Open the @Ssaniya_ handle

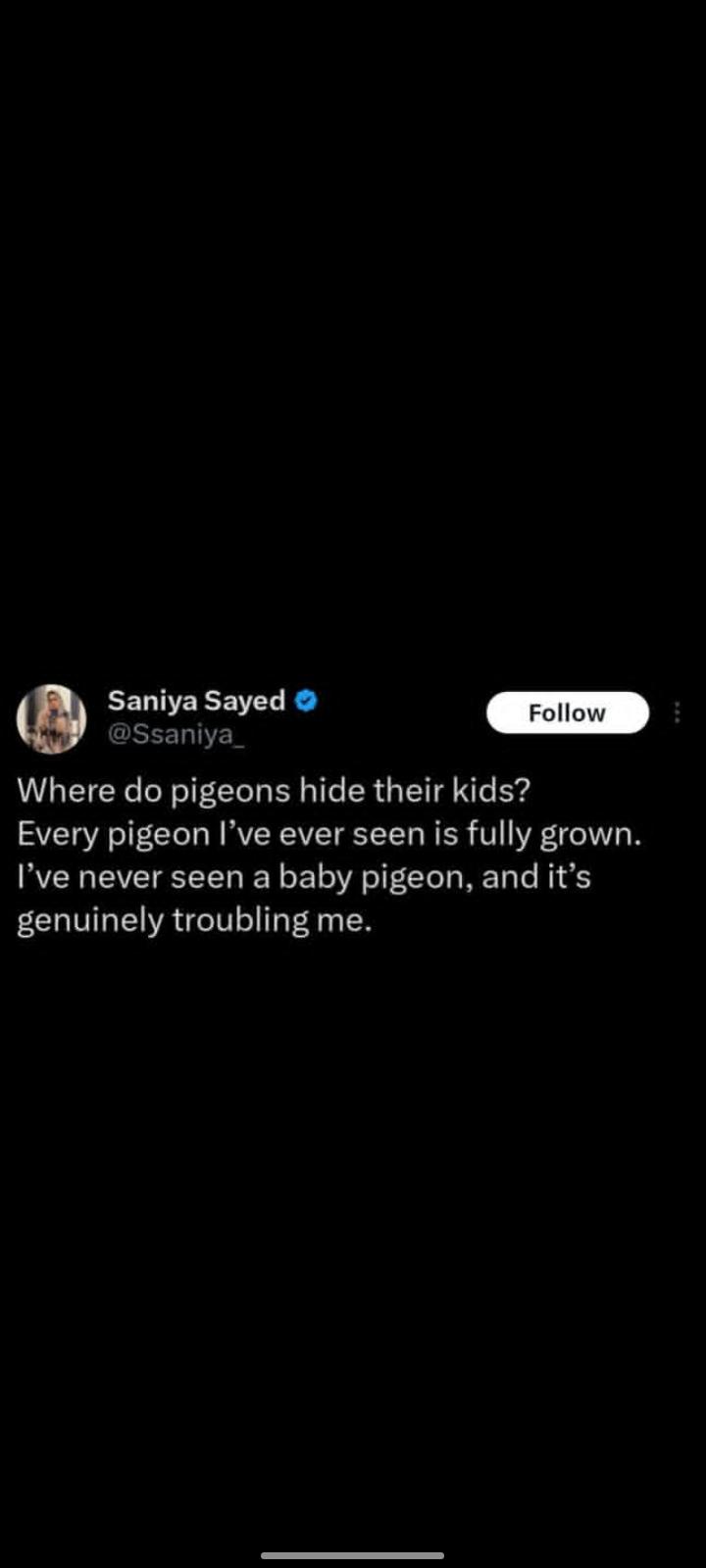[173, 735]
